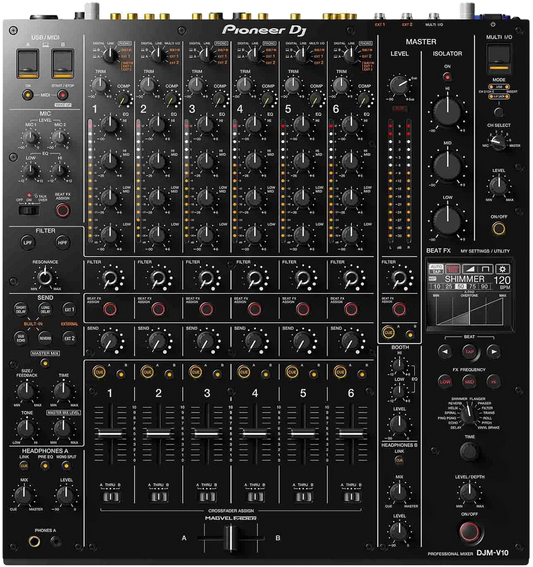
Task: Turn channel 4 input selector knob
Action: click(x=254, y=55)
